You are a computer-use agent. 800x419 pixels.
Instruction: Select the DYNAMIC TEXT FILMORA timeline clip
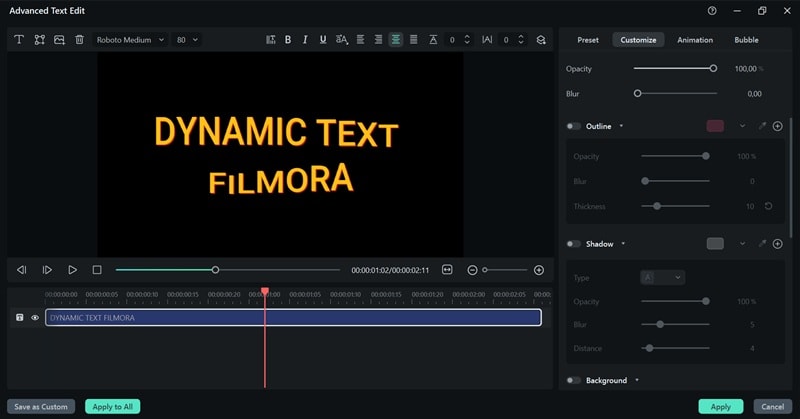point(293,317)
